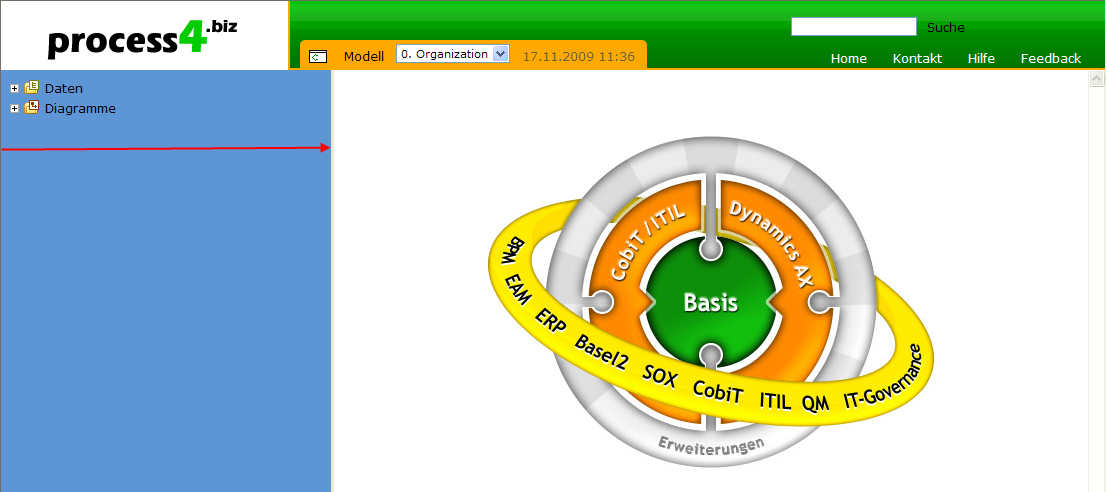Select the Diagramme tree item

point(80,109)
